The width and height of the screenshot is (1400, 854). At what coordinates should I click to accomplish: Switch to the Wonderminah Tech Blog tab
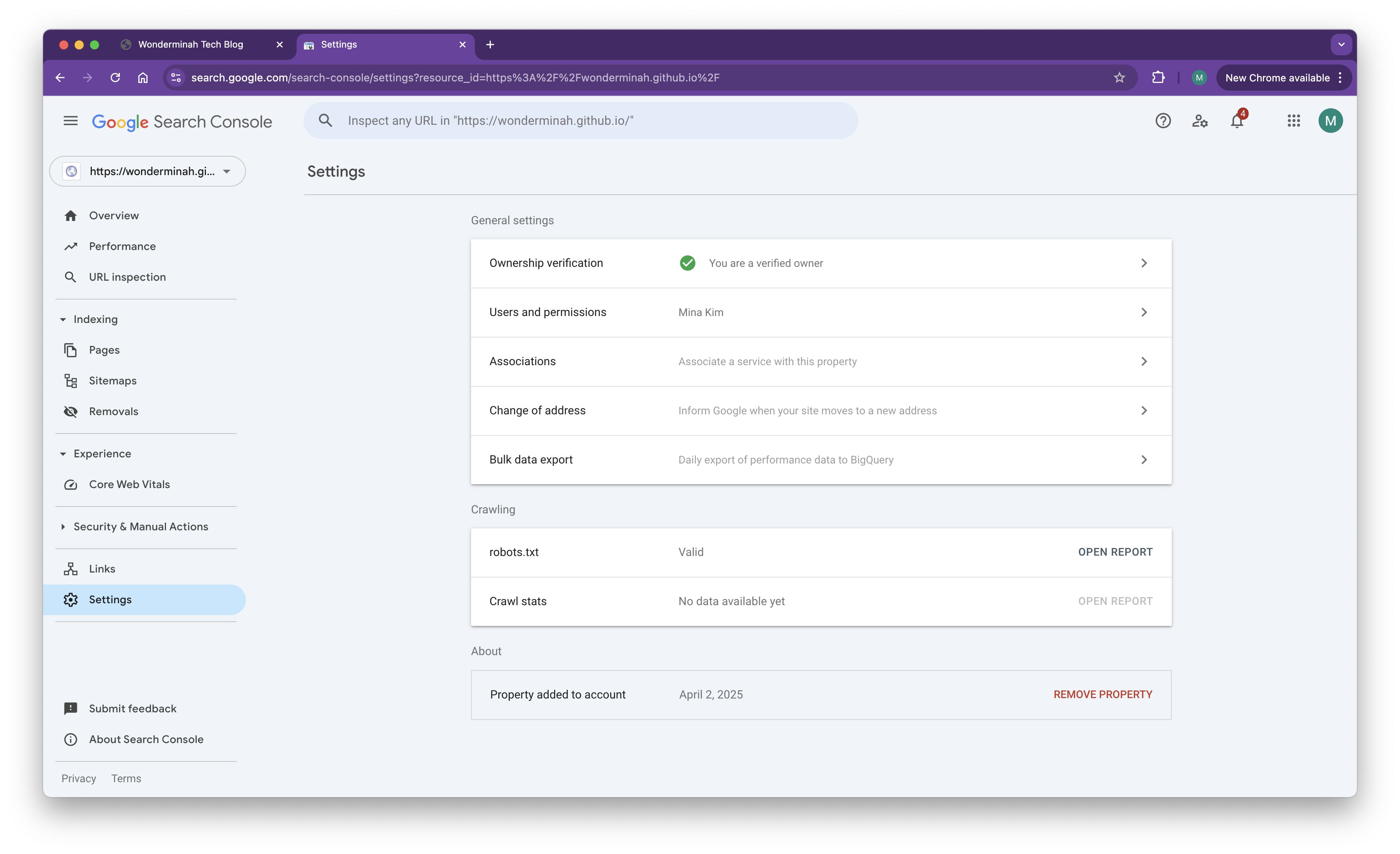pyautogui.click(x=191, y=44)
